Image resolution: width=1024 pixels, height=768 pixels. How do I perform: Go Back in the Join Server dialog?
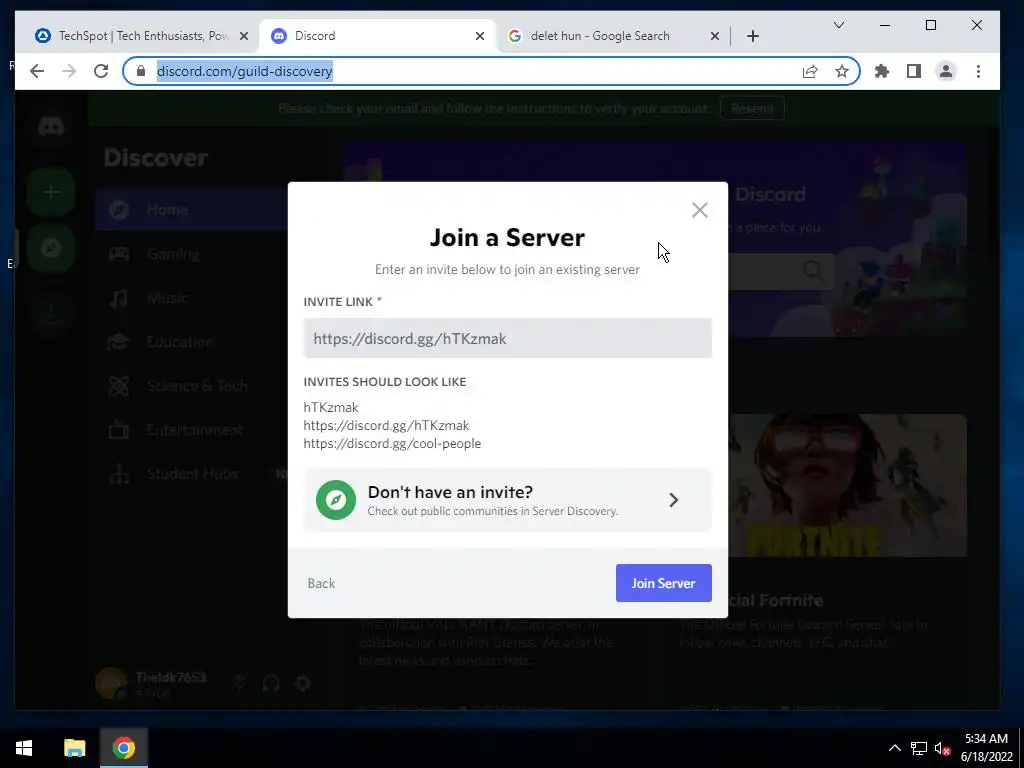click(321, 583)
